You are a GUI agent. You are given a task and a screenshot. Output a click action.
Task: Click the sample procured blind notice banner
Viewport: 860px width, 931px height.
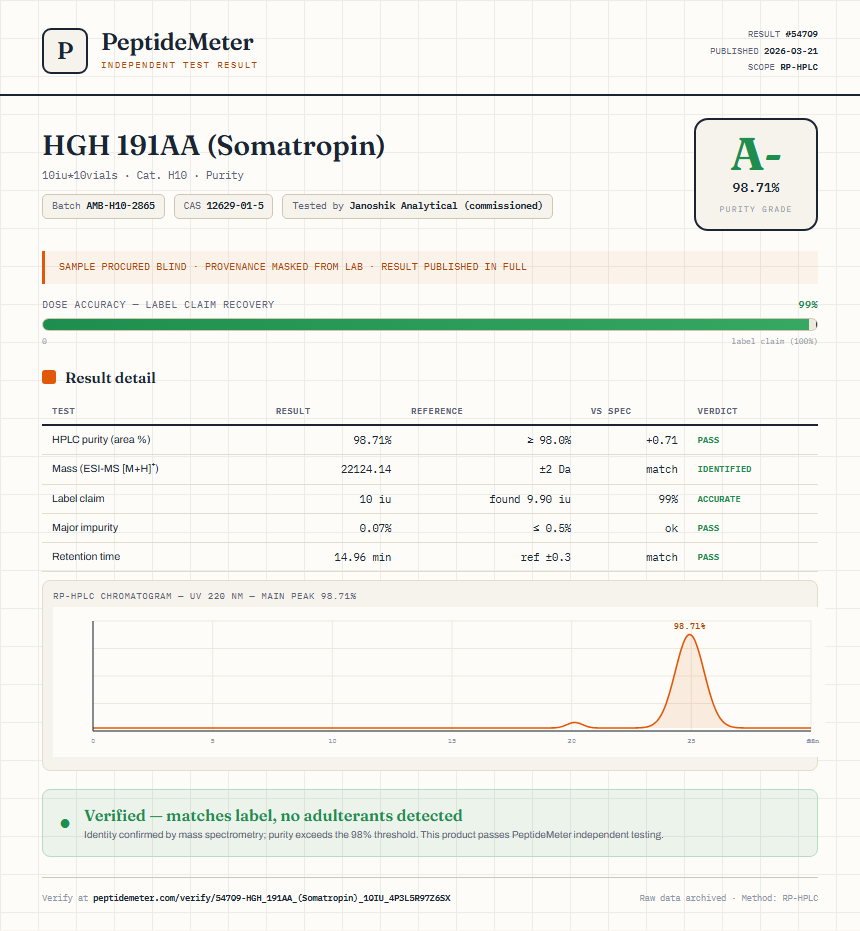(x=429, y=267)
